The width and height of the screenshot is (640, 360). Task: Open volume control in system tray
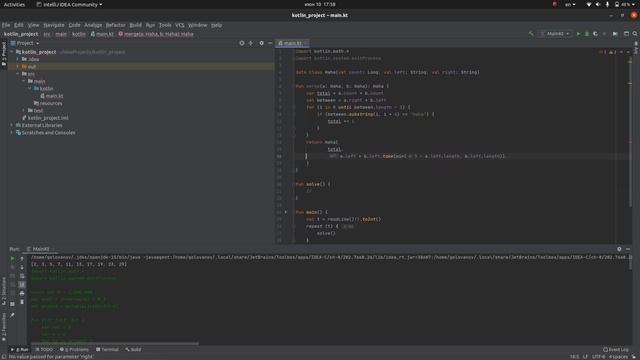point(598,4)
